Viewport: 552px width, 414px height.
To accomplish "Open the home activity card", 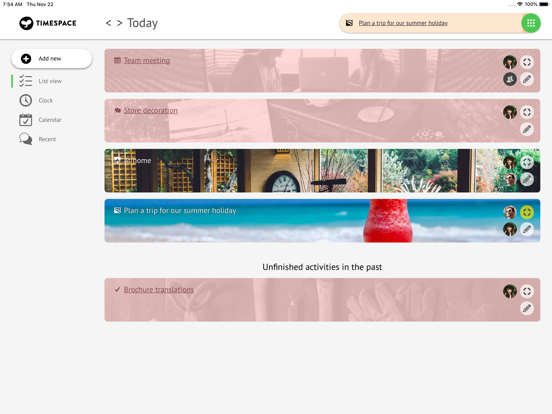I will [x=322, y=171].
